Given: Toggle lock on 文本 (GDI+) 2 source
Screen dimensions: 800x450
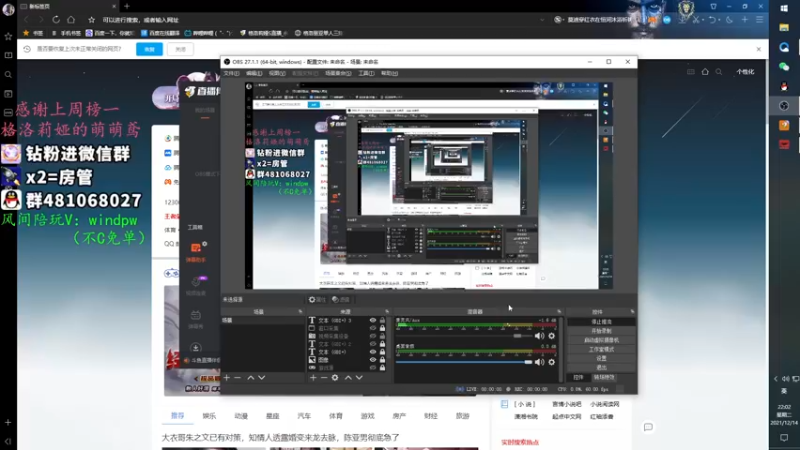Looking at the screenshot, I should [382, 344].
